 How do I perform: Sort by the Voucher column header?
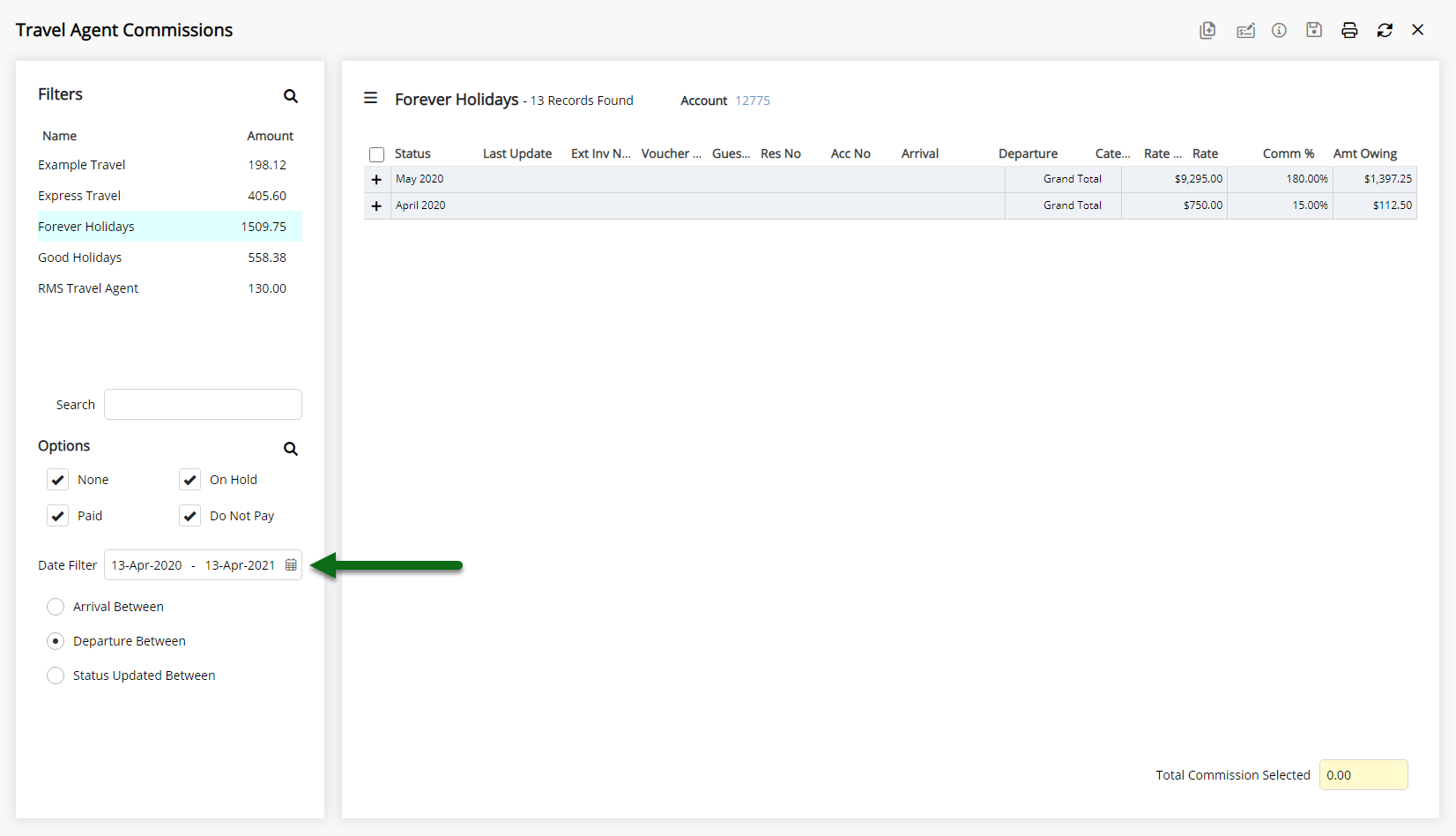672,153
